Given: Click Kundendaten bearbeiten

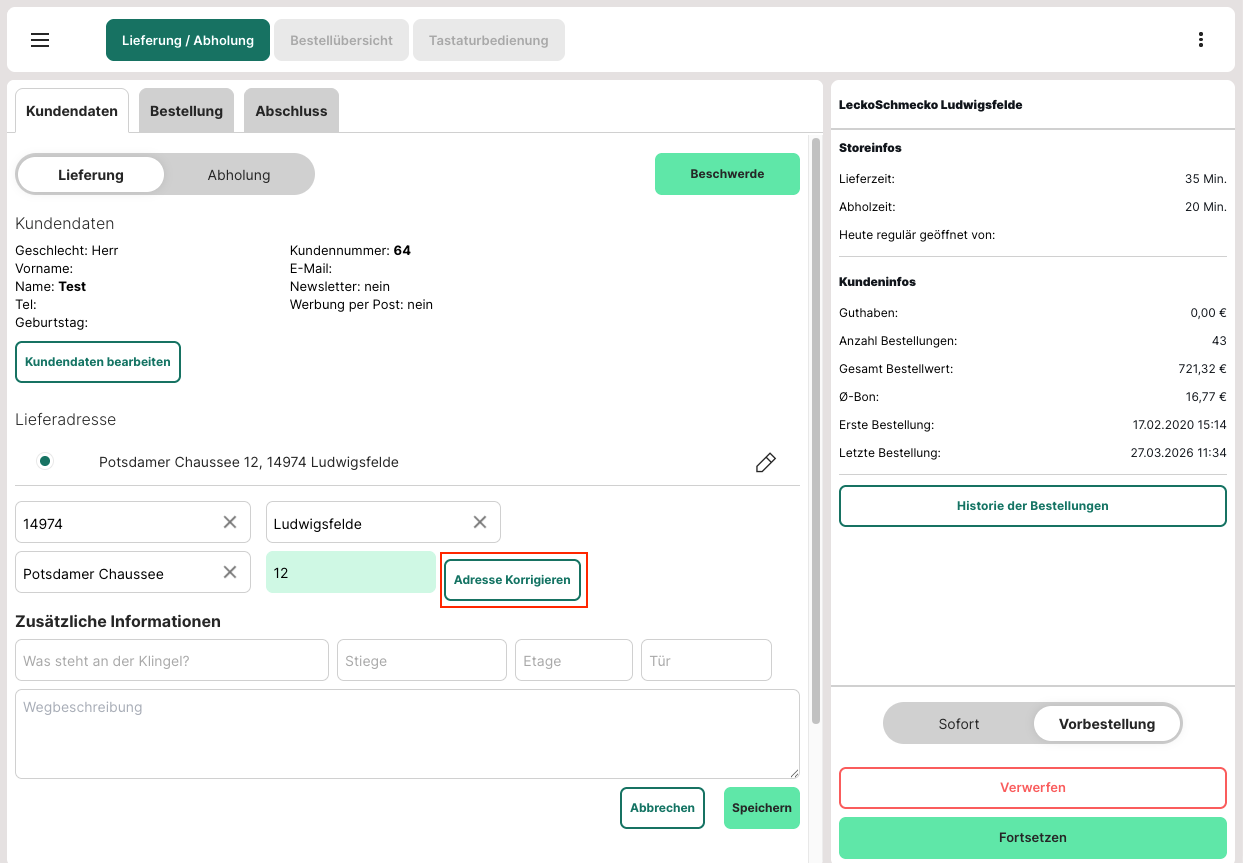Looking at the screenshot, I should (x=98, y=362).
